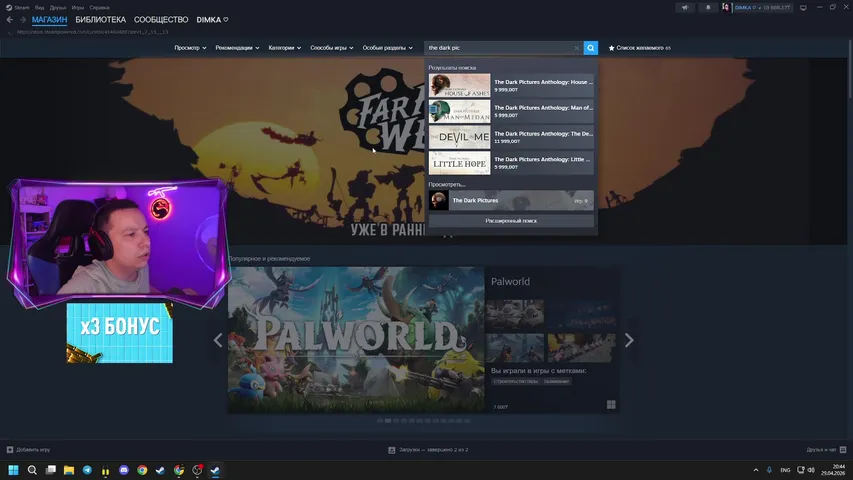The image size is (853, 480).
Task: Expand the DIMKA account dropdown
Action: pos(762,8)
